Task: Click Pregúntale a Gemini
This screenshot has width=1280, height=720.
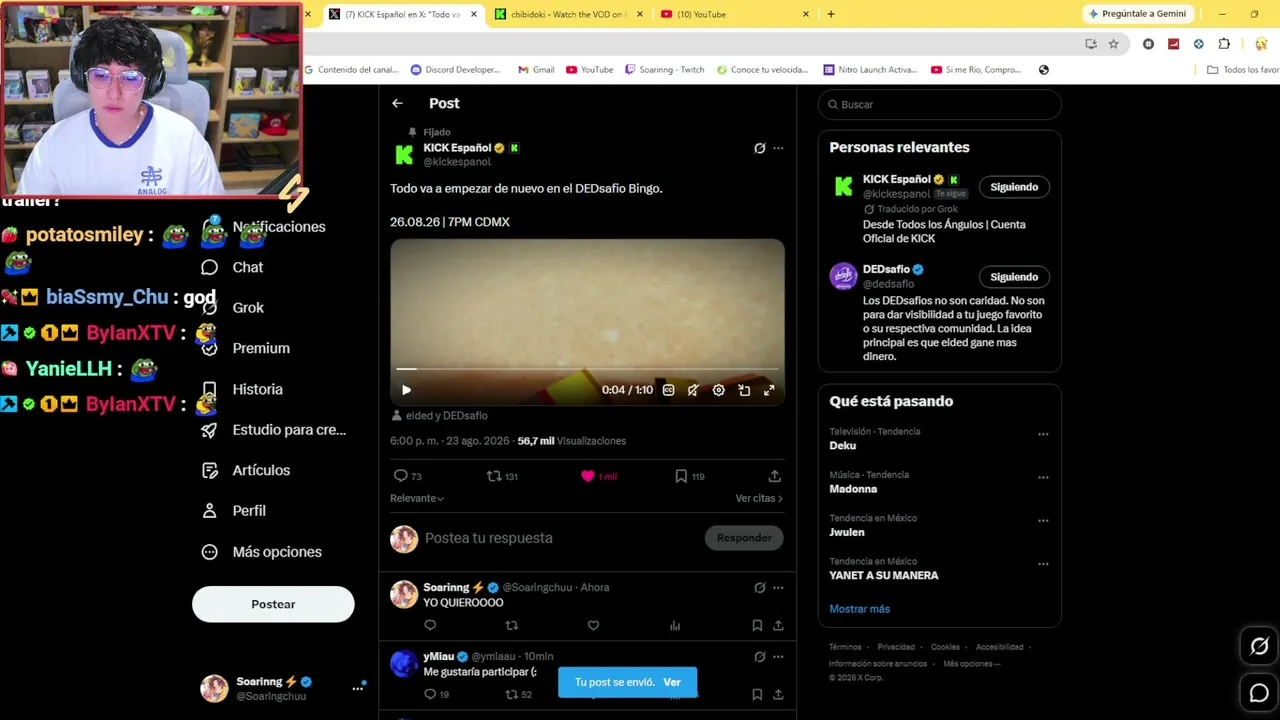Action: [1137, 14]
